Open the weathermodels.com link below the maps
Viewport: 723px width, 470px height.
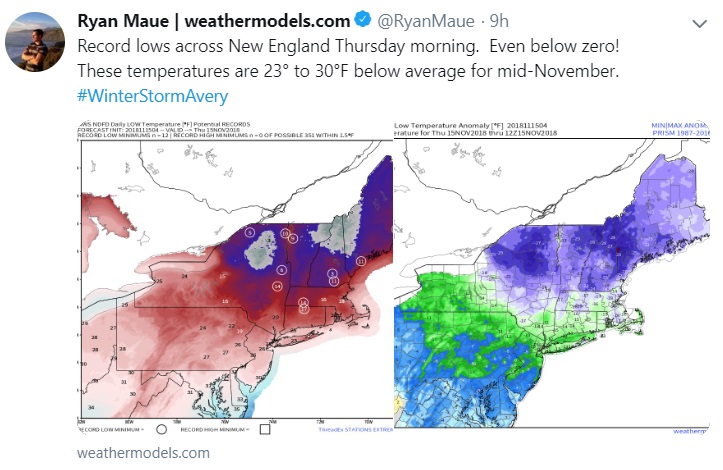click(x=143, y=452)
